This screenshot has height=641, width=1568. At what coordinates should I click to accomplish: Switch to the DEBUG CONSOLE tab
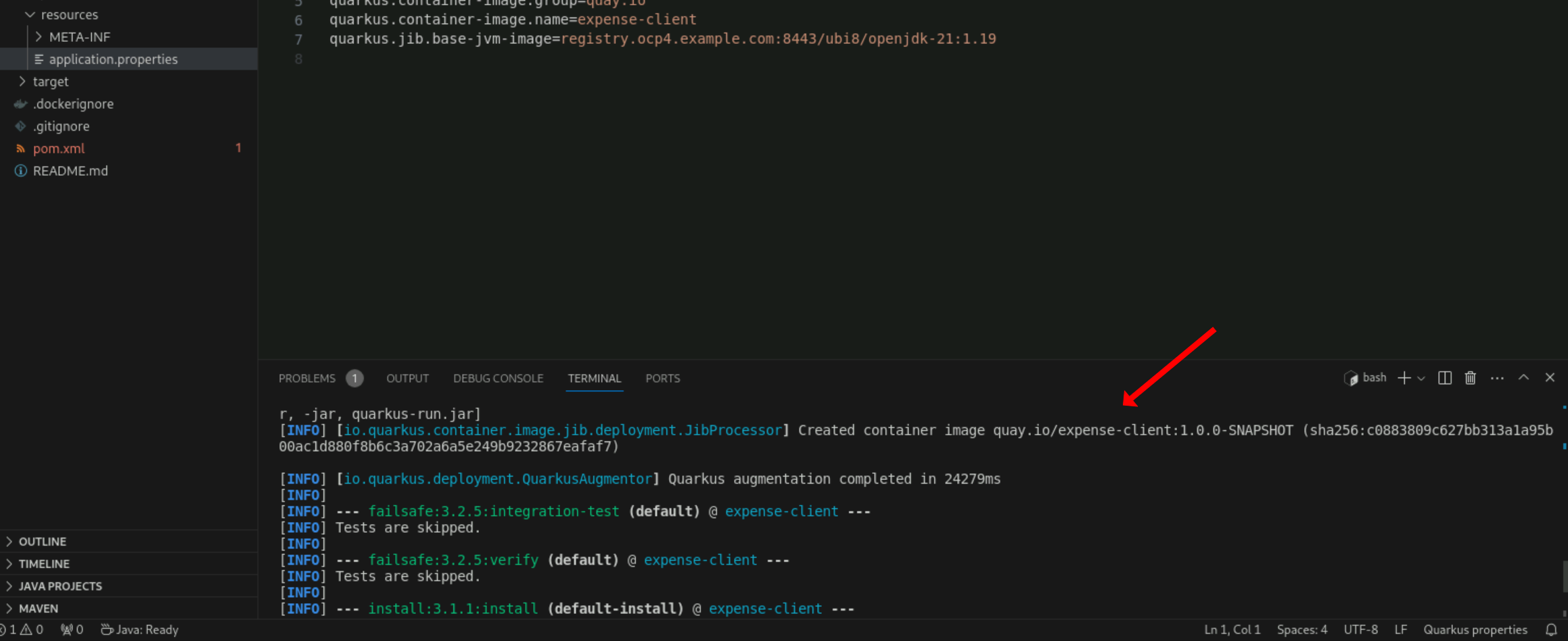[498, 378]
